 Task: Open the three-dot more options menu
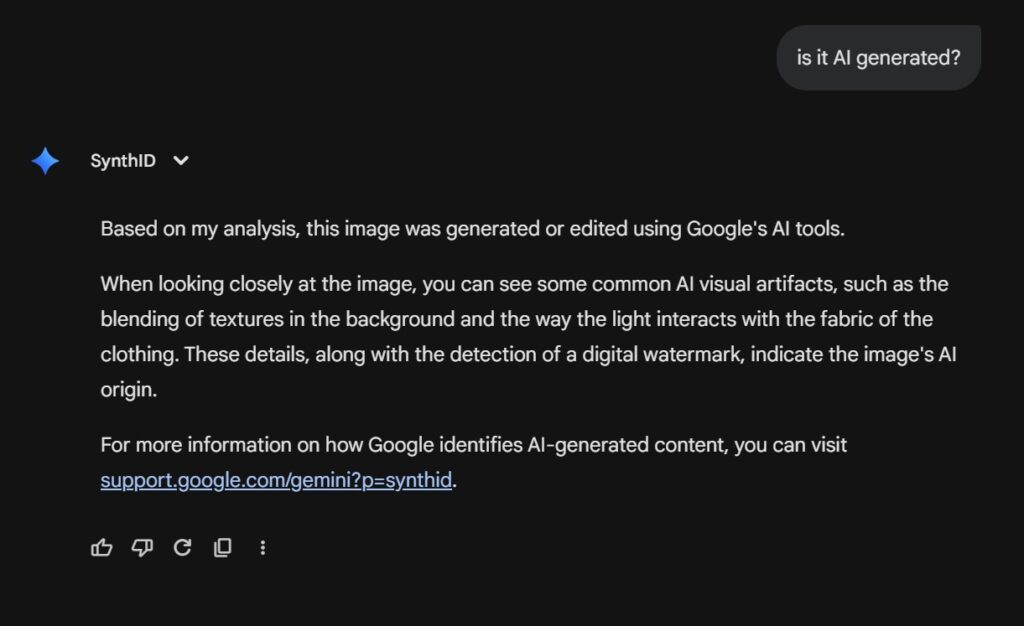[262, 547]
